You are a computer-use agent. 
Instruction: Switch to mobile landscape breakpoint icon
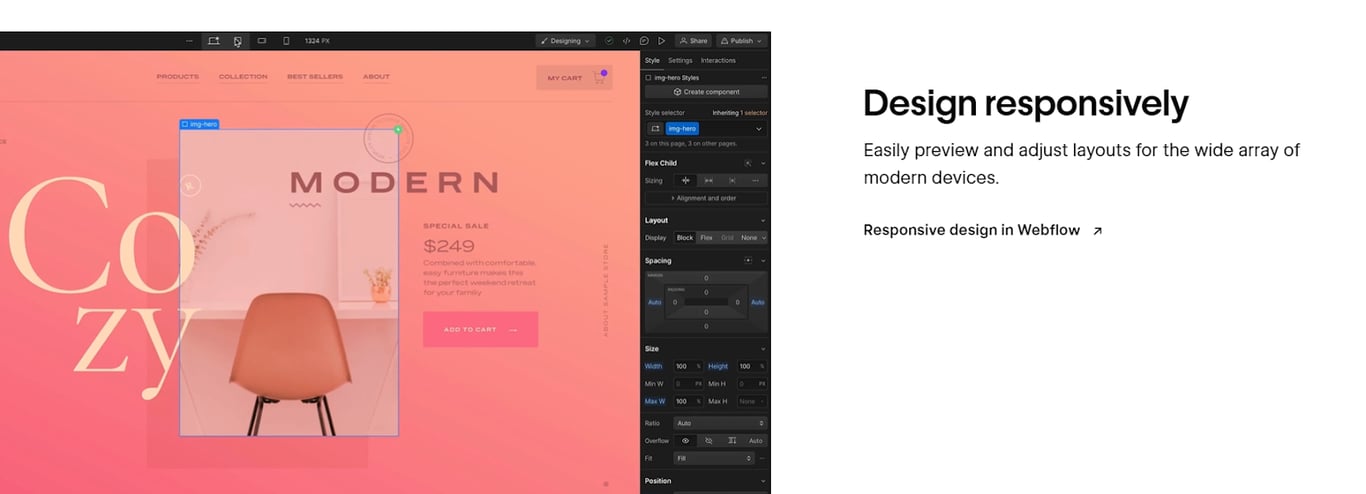[x=262, y=41]
